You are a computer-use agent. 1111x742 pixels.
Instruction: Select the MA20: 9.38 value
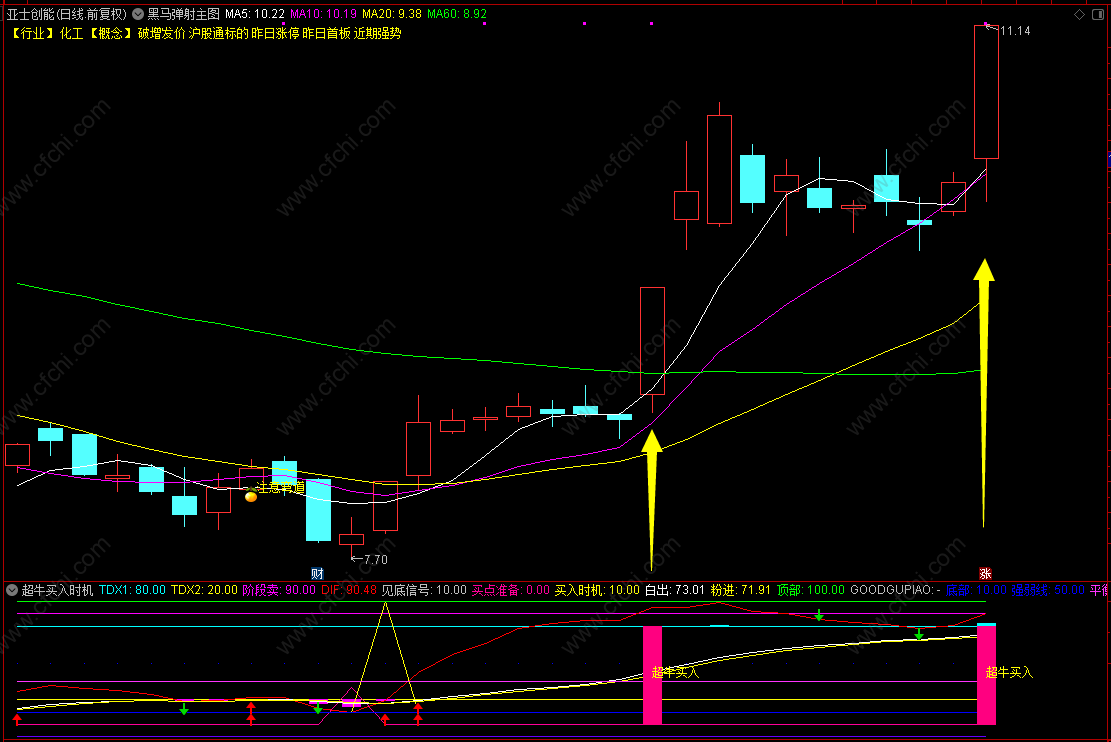tap(392, 14)
